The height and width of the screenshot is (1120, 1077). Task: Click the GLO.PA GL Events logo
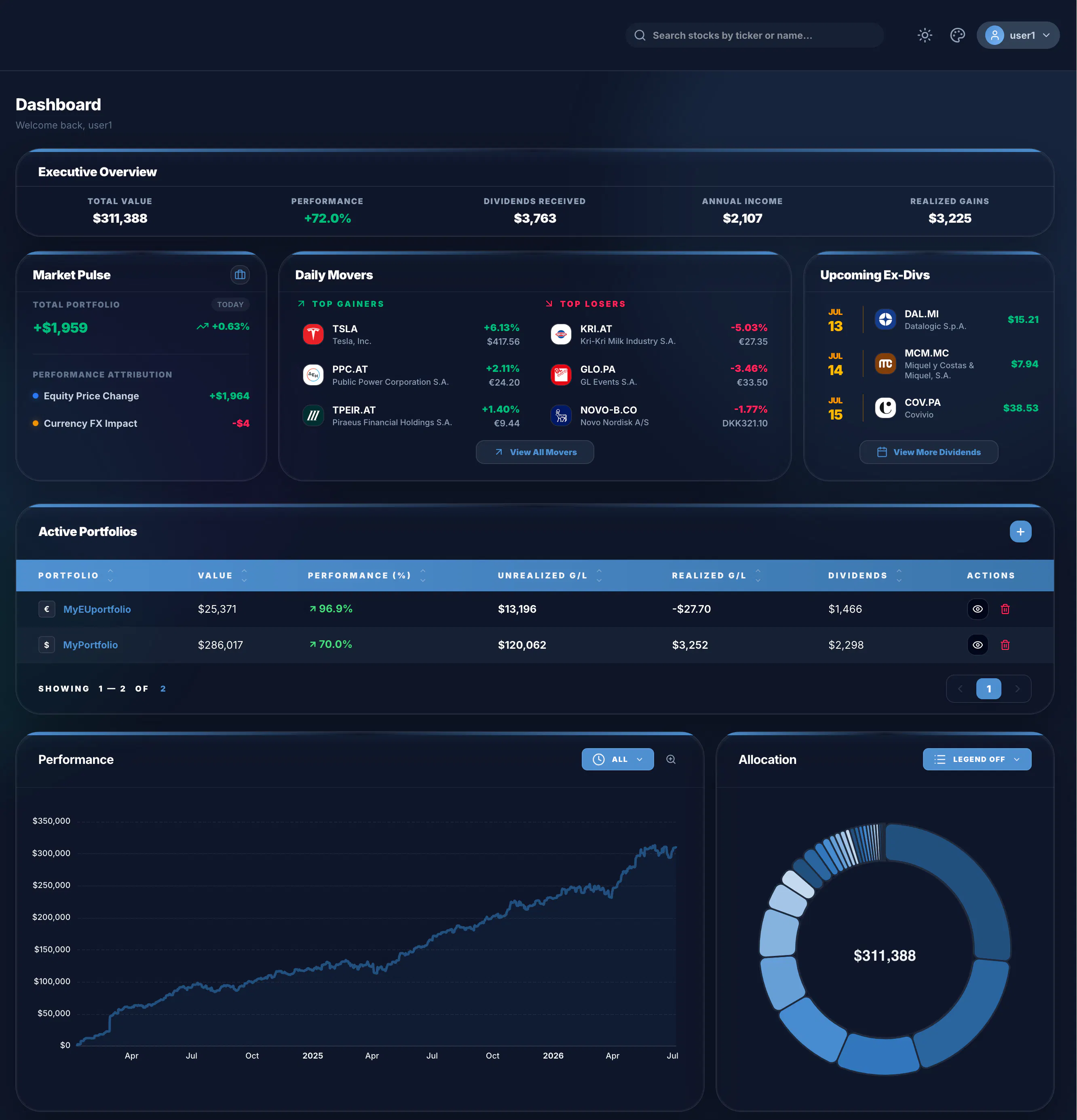point(561,375)
